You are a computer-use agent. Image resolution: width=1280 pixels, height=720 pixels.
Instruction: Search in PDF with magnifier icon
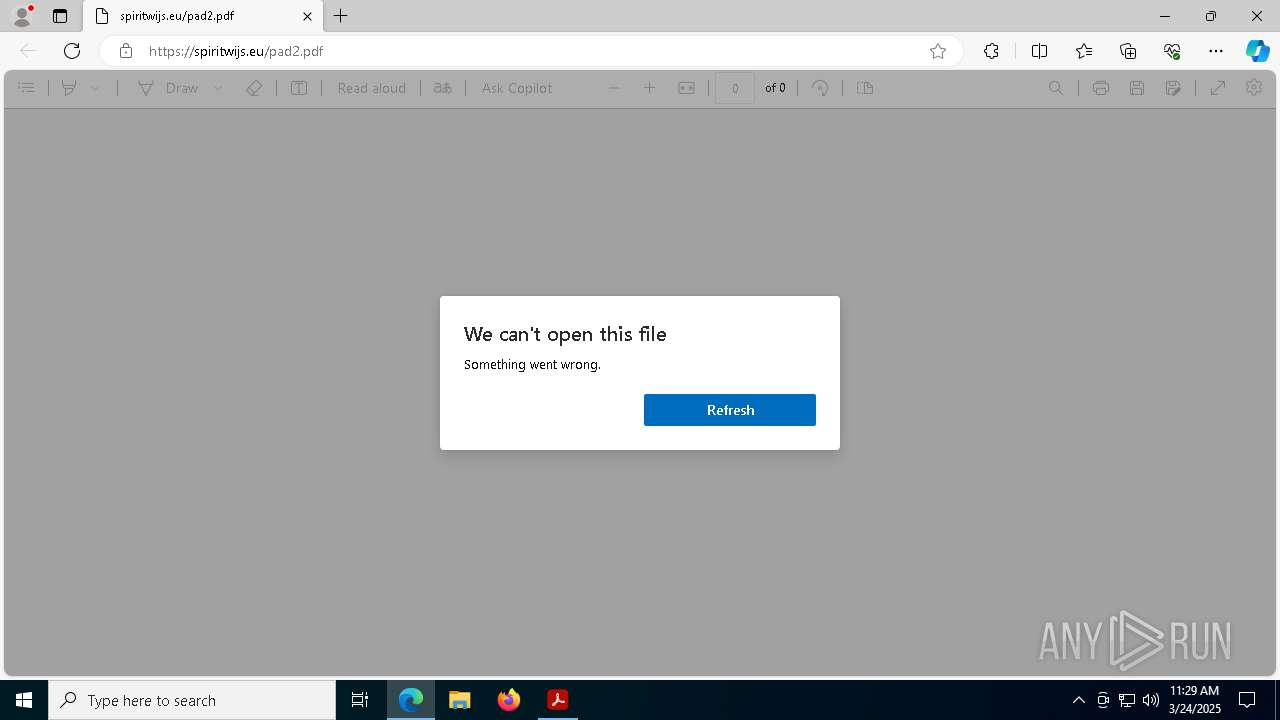[x=1056, y=88]
